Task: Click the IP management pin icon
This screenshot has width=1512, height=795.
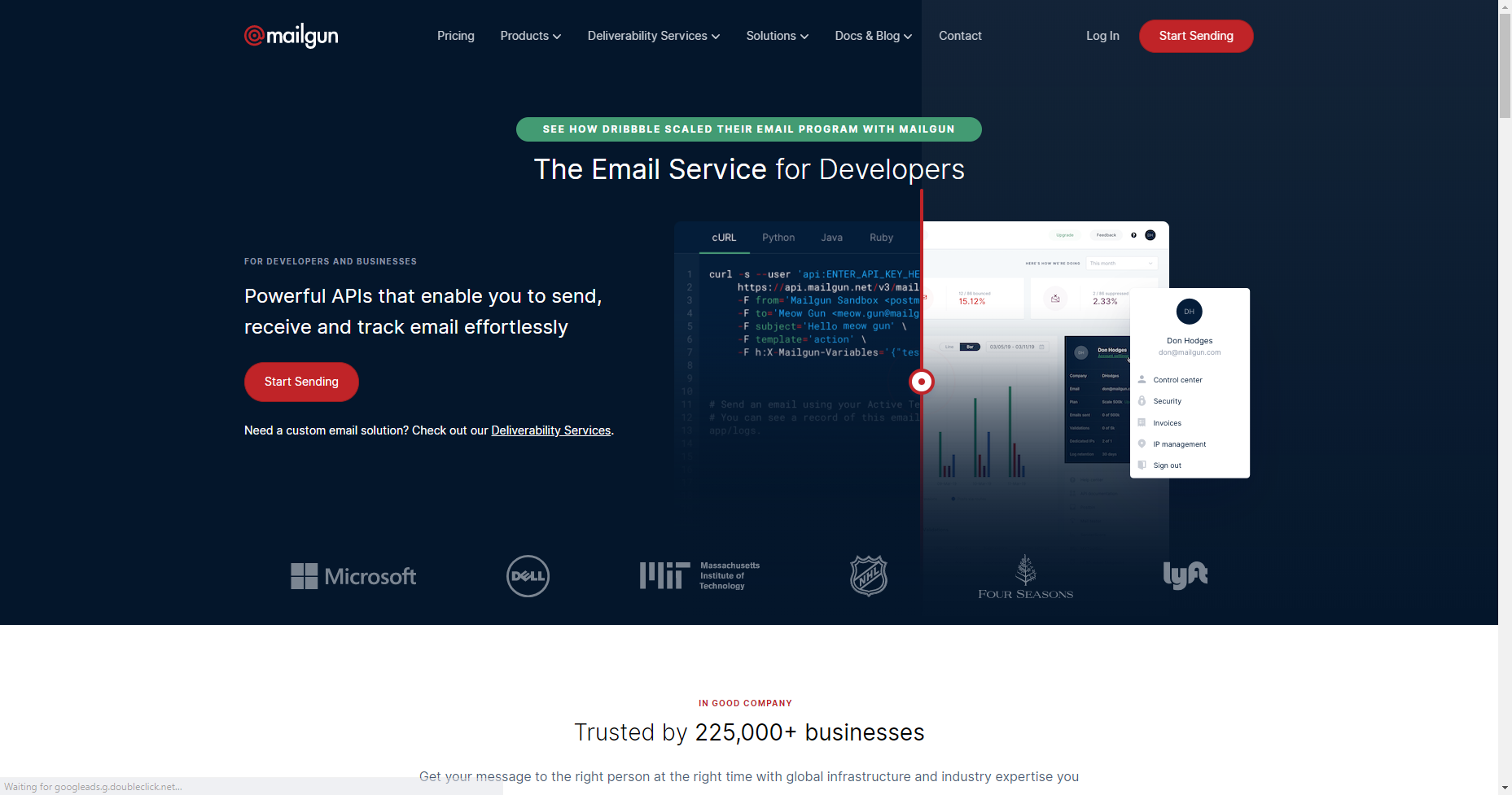Action: [1142, 443]
